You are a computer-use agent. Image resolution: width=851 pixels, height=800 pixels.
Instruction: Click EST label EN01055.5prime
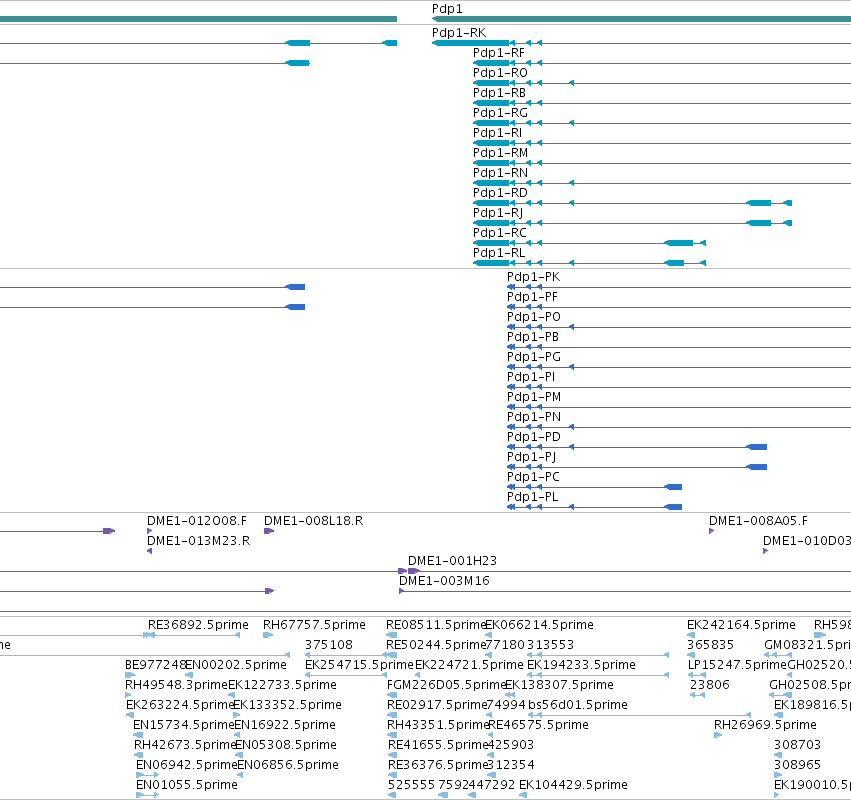tap(187, 785)
